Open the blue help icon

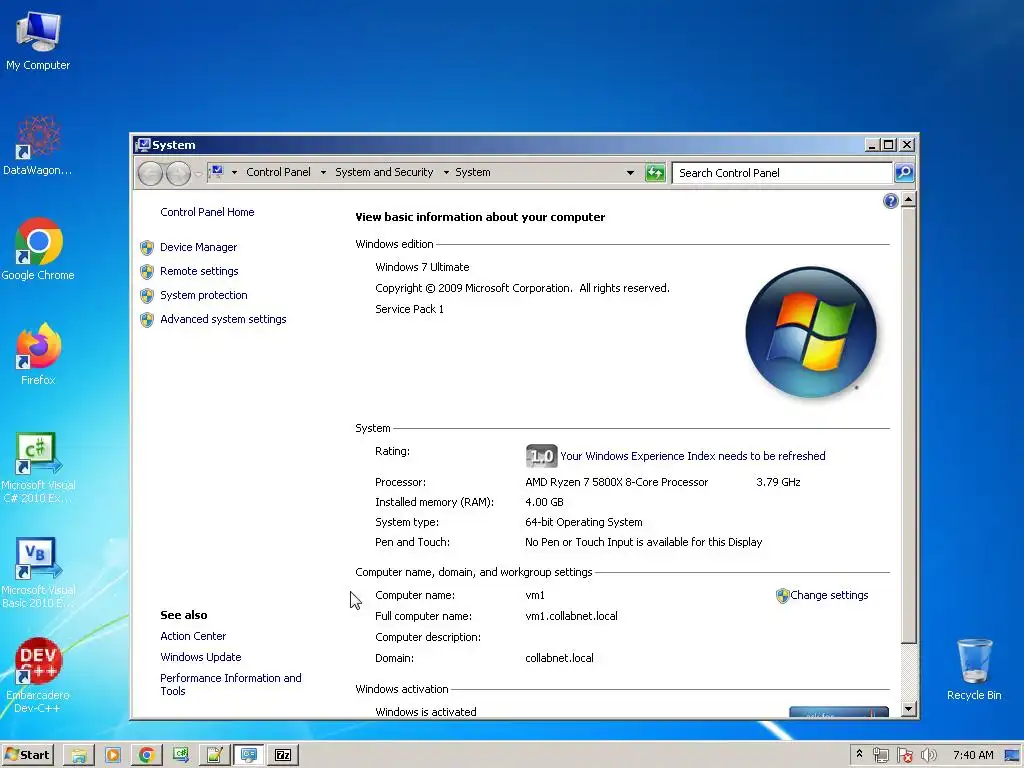point(890,201)
